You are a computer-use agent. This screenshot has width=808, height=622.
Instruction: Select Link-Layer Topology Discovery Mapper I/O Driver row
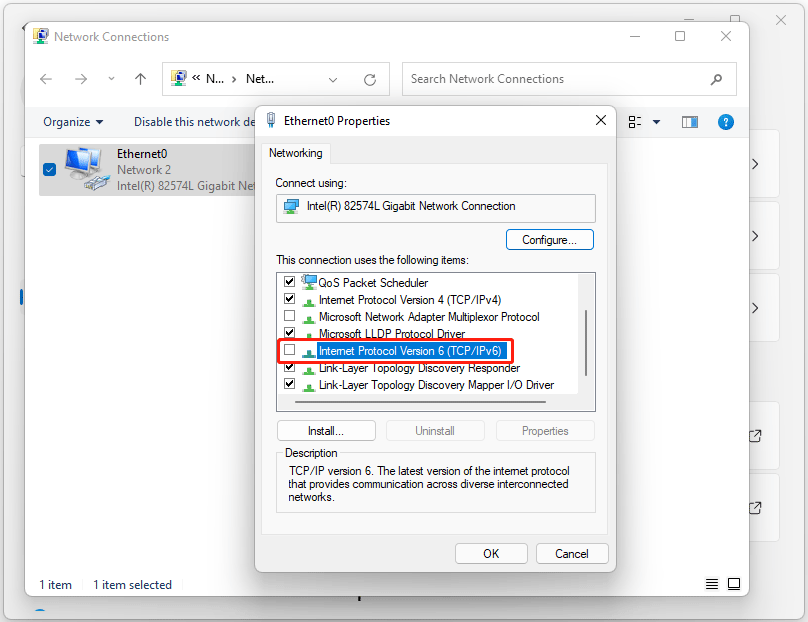point(436,385)
